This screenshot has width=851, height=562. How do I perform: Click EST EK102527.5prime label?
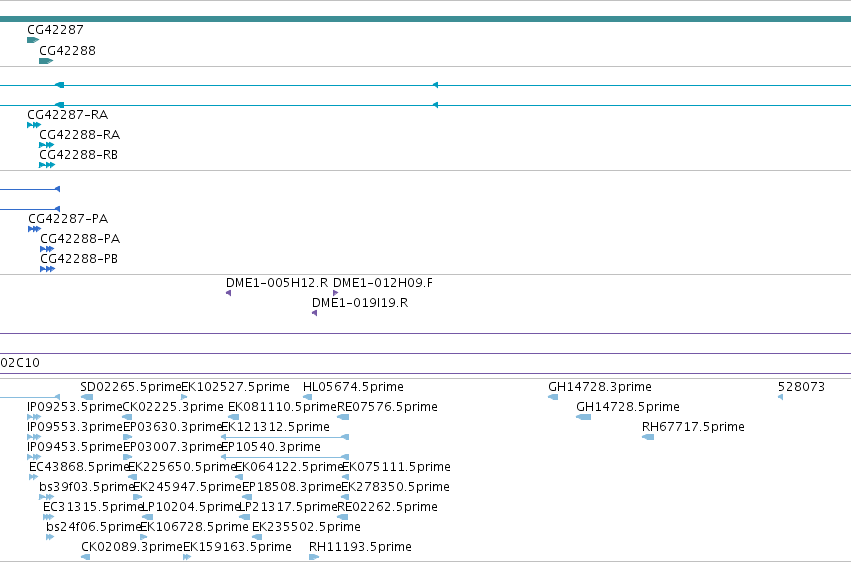click(x=235, y=387)
